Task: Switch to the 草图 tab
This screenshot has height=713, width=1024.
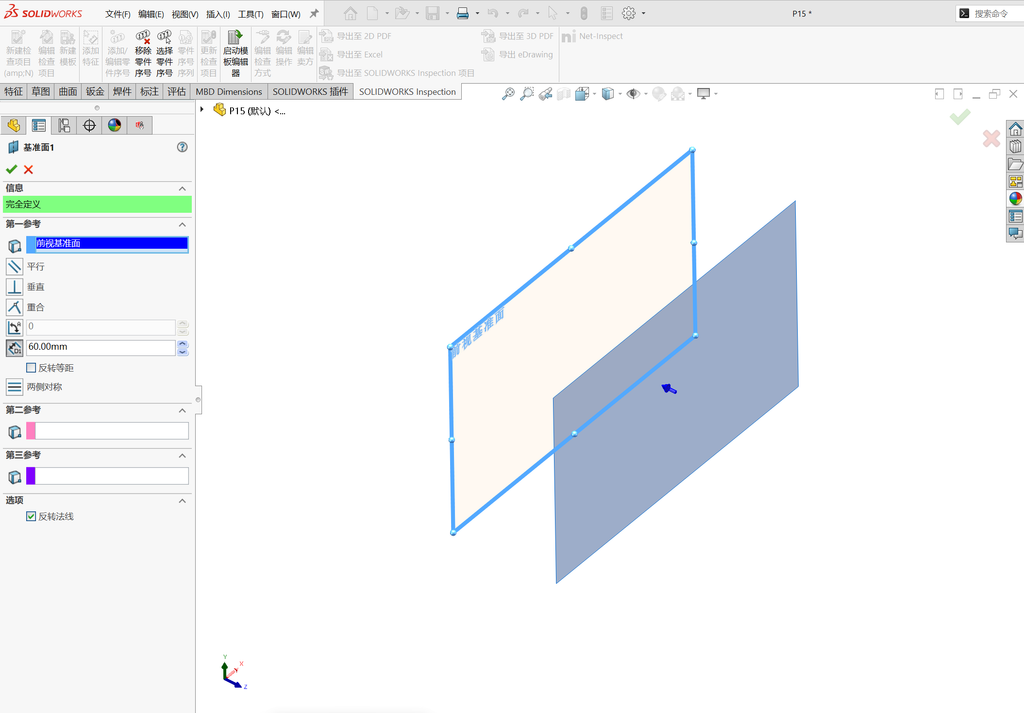Action: 40,91
